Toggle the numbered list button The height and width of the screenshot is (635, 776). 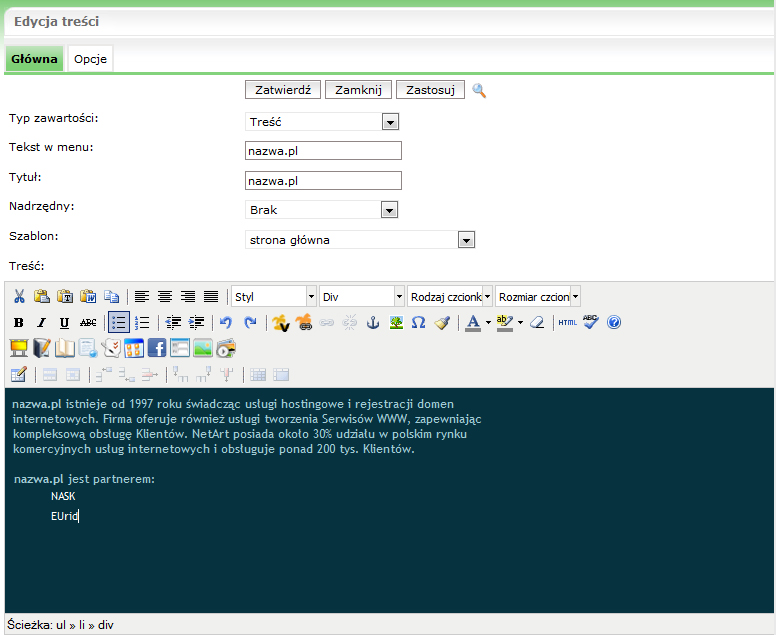tap(142, 323)
